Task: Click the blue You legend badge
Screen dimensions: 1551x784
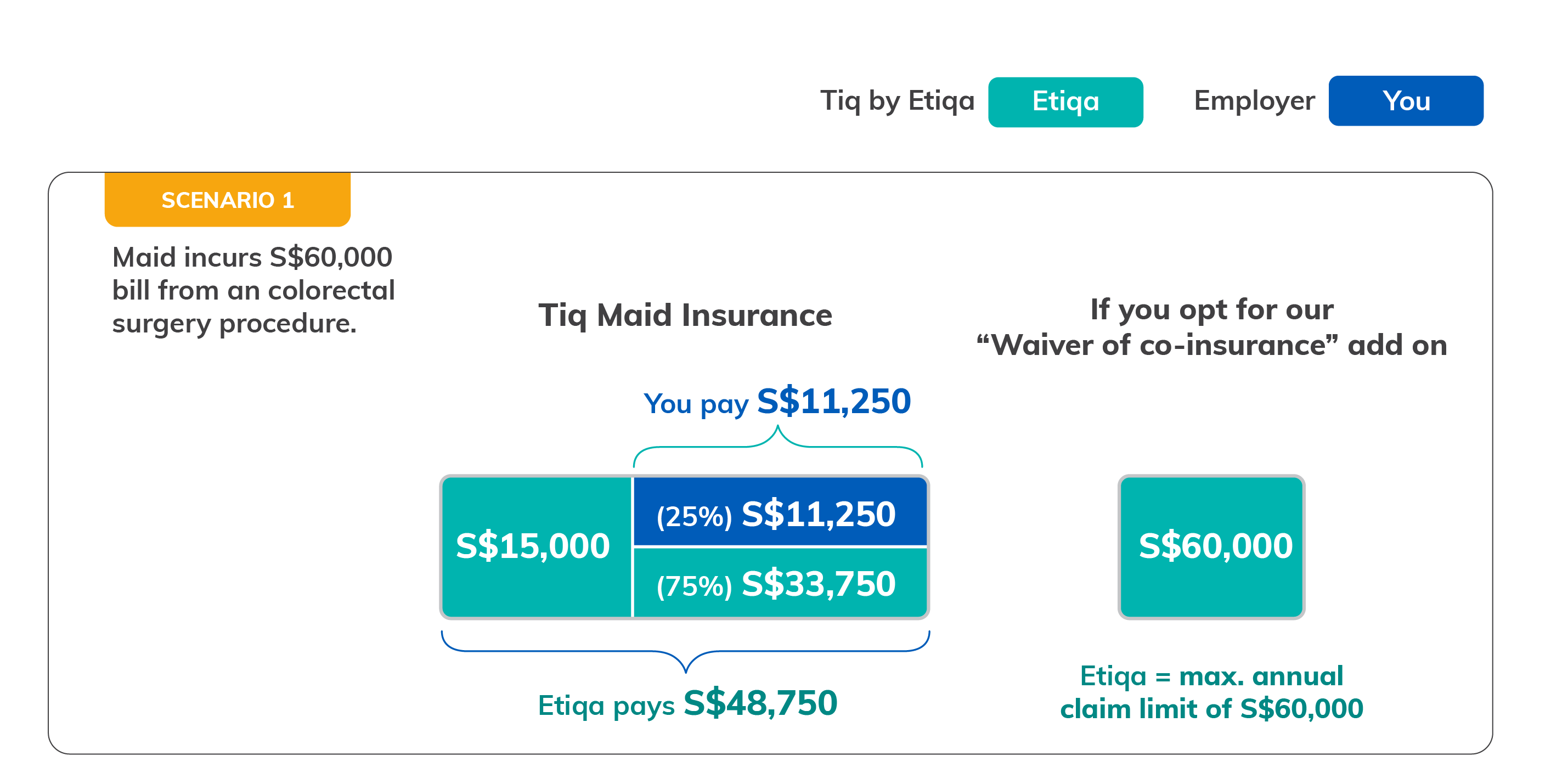Action: pyautogui.click(x=1405, y=100)
